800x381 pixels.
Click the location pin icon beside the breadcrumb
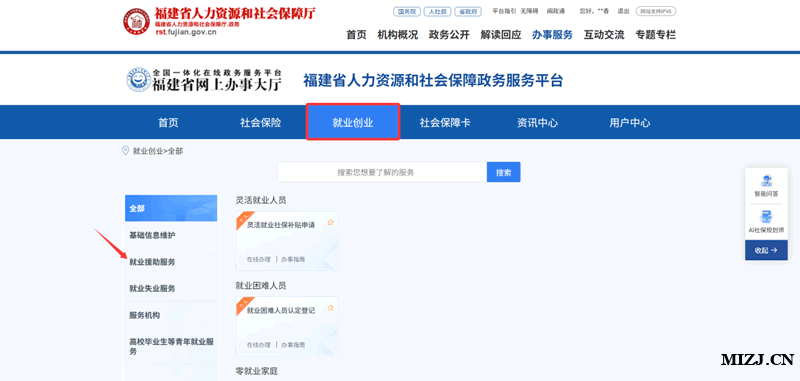[125, 150]
